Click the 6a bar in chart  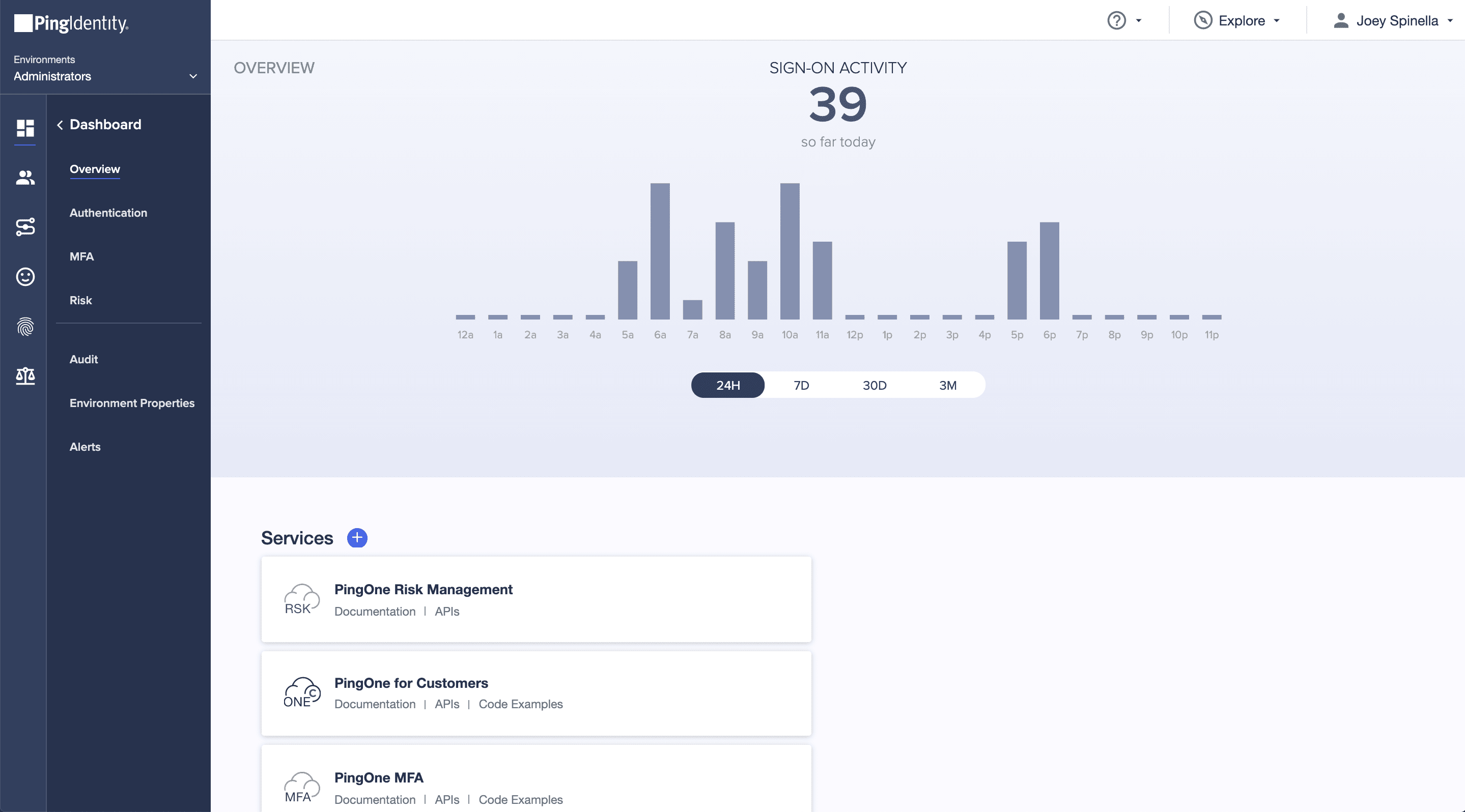pyautogui.click(x=660, y=251)
